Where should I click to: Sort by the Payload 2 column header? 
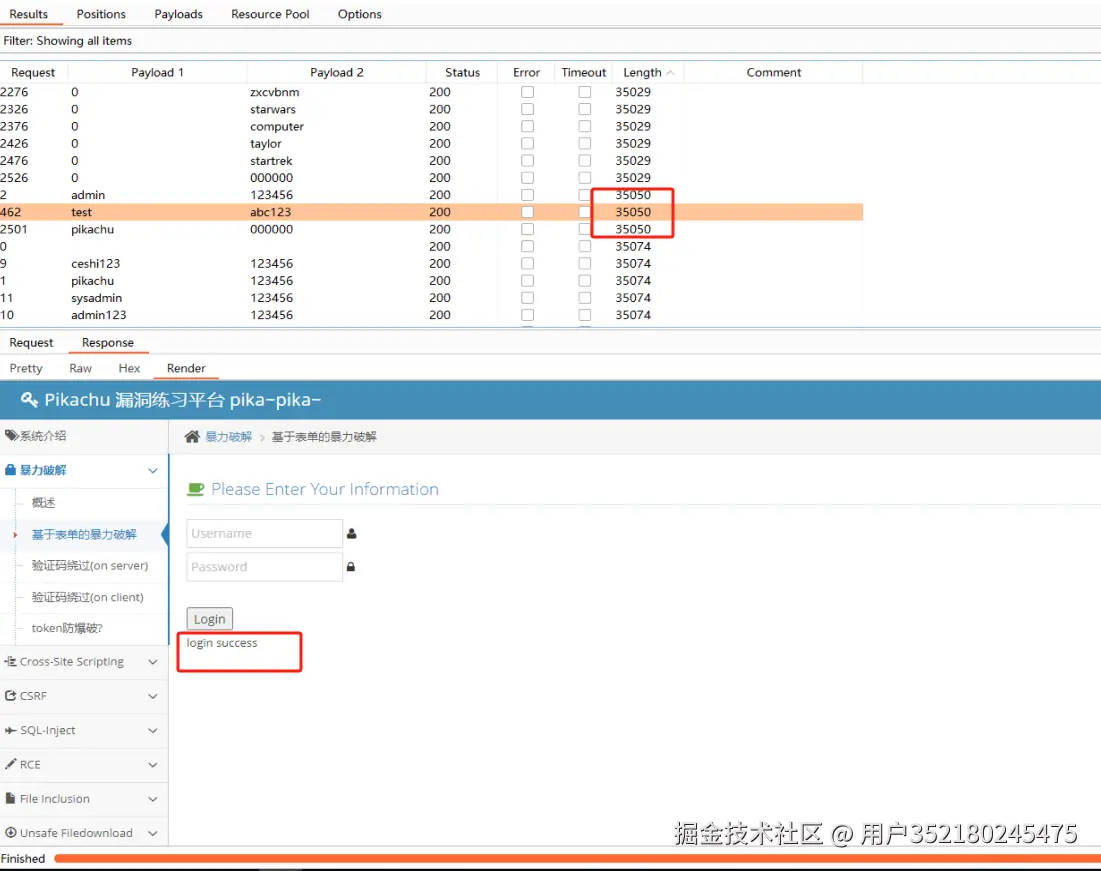336,72
